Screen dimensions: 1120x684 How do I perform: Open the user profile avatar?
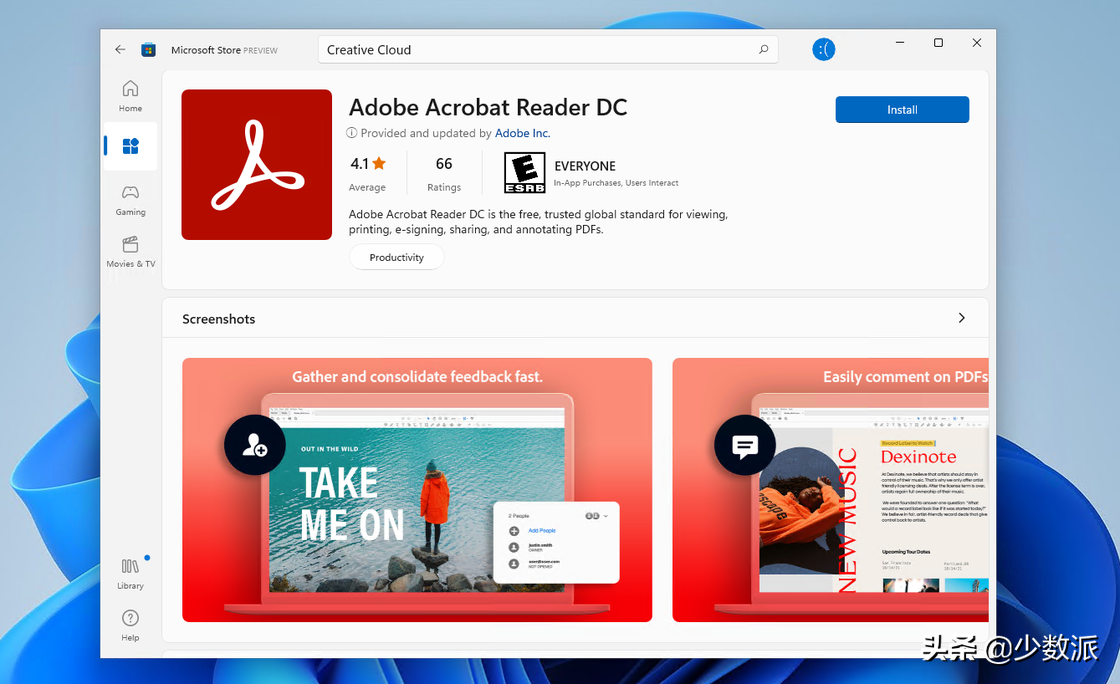tap(823, 49)
